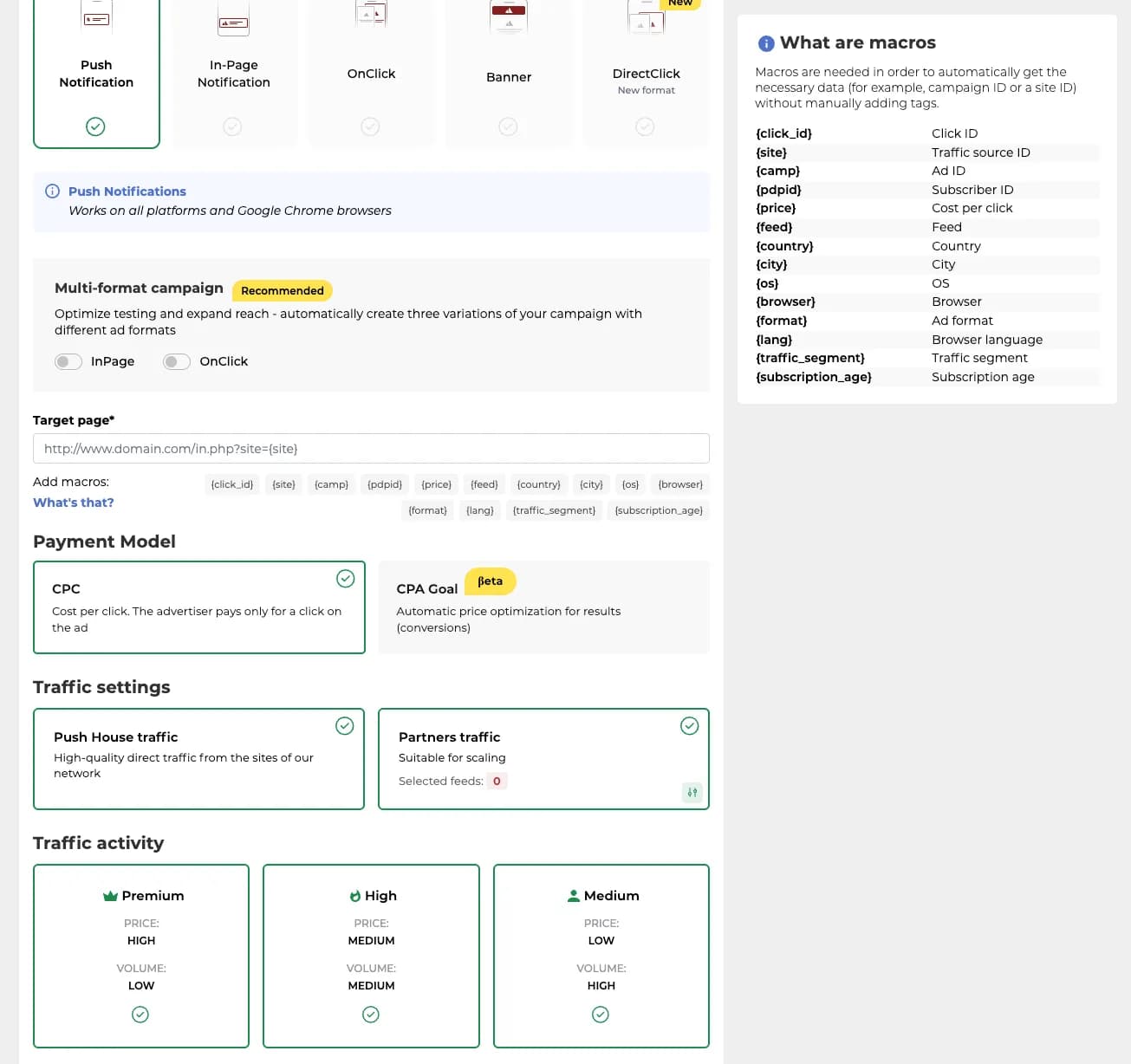1131x1064 pixels.
Task: Choose the In-Page Notification format
Action: point(234,73)
